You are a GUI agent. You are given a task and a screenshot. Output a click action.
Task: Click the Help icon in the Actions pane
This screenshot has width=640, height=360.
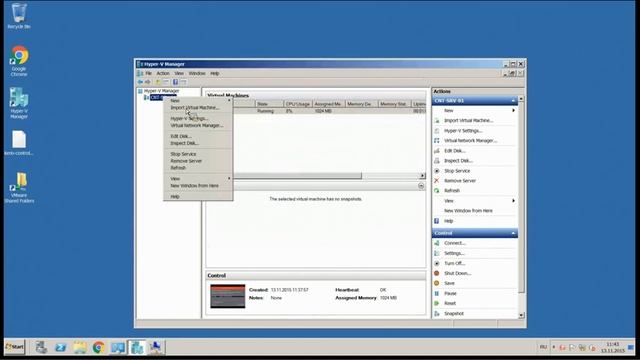point(437,221)
